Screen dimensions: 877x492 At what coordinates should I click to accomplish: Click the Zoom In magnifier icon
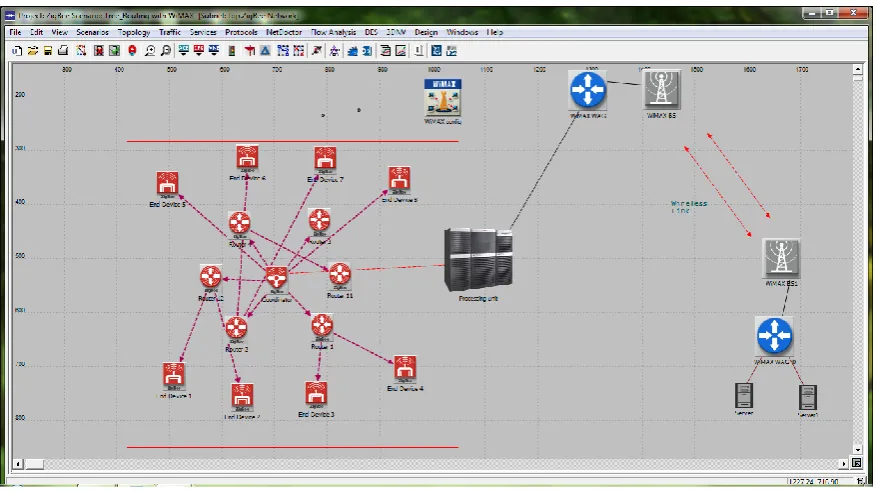coord(150,51)
